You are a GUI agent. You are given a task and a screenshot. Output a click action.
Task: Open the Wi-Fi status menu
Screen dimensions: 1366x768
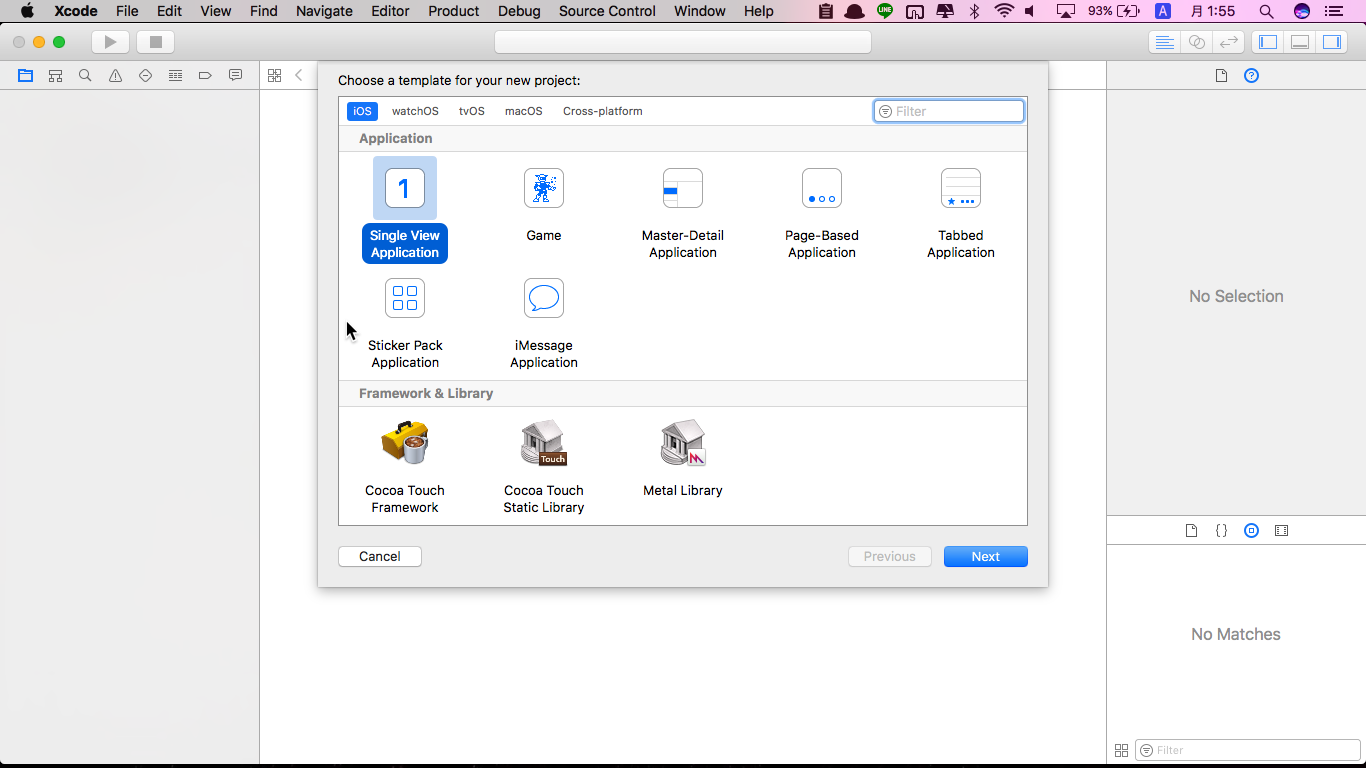1004,11
